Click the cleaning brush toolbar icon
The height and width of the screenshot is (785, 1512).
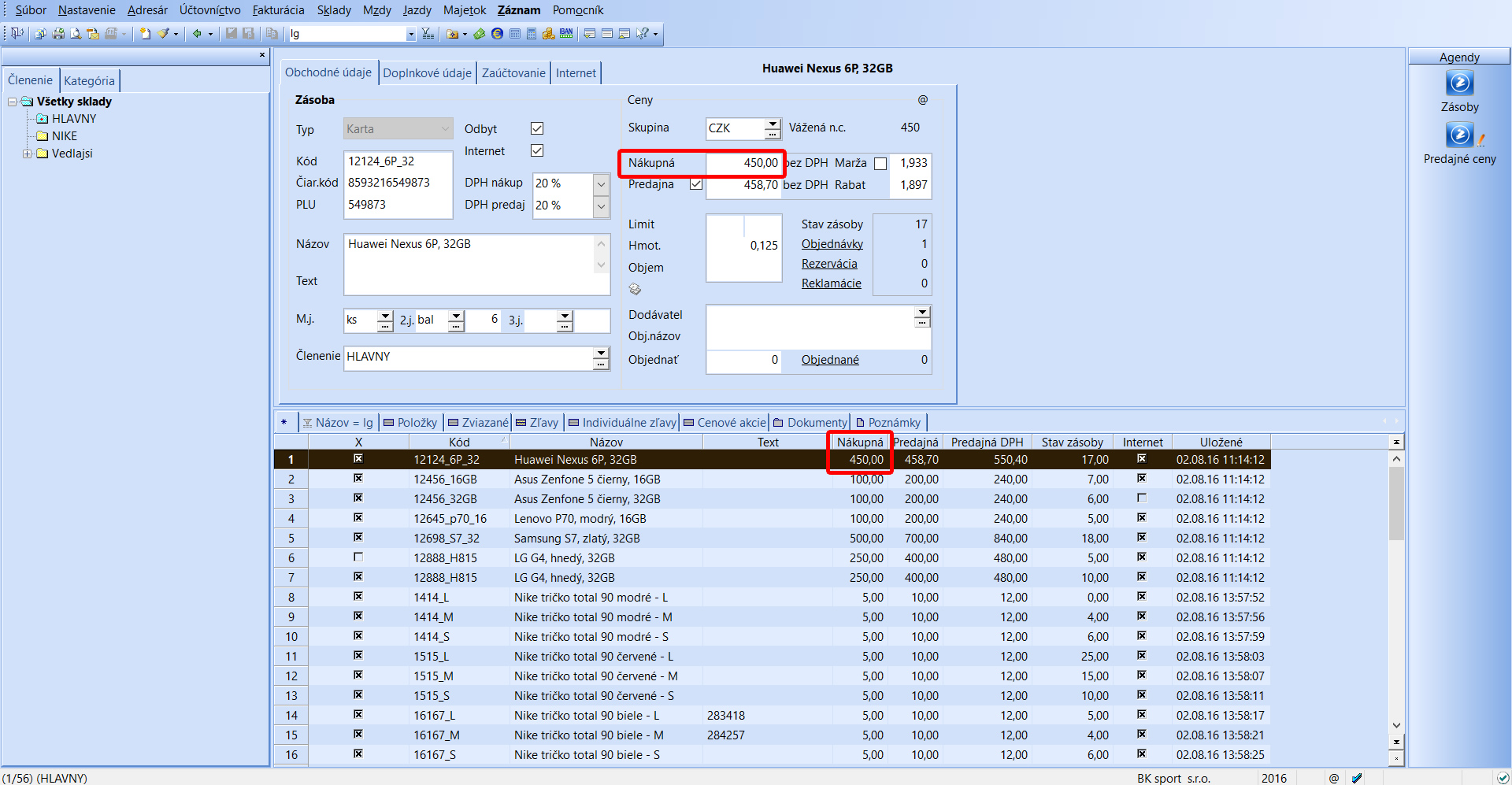[x=163, y=33]
